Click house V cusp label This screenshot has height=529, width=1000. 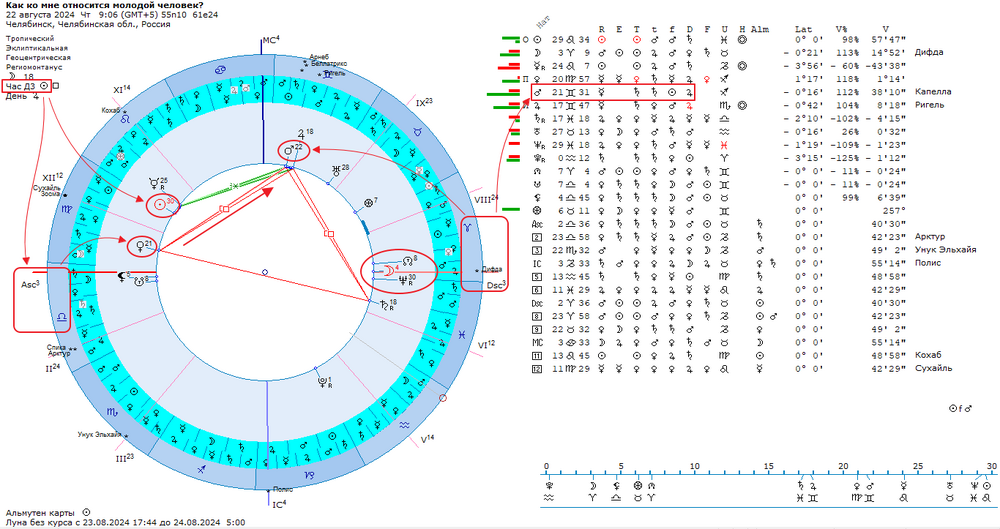[427, 440]
